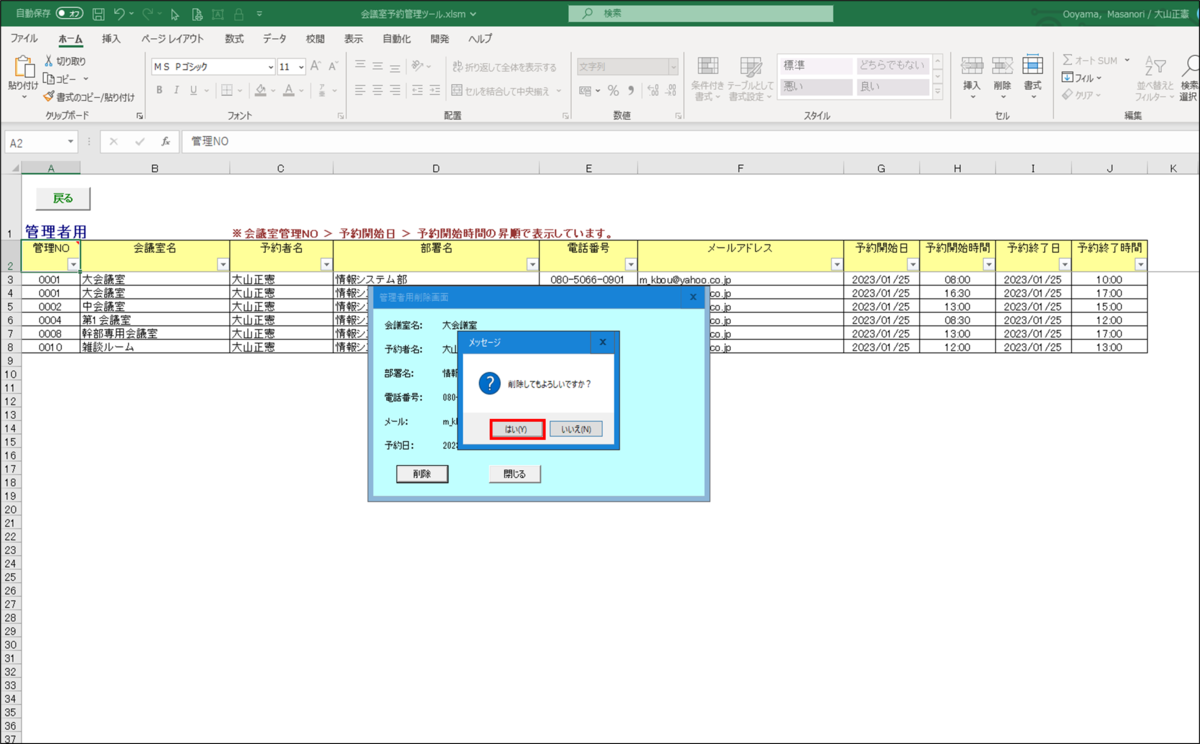Click the green 戻る button
Image resolution: width=1200 pixels, height=744 pixels.
pyautogui.click(x=63, y=199)
